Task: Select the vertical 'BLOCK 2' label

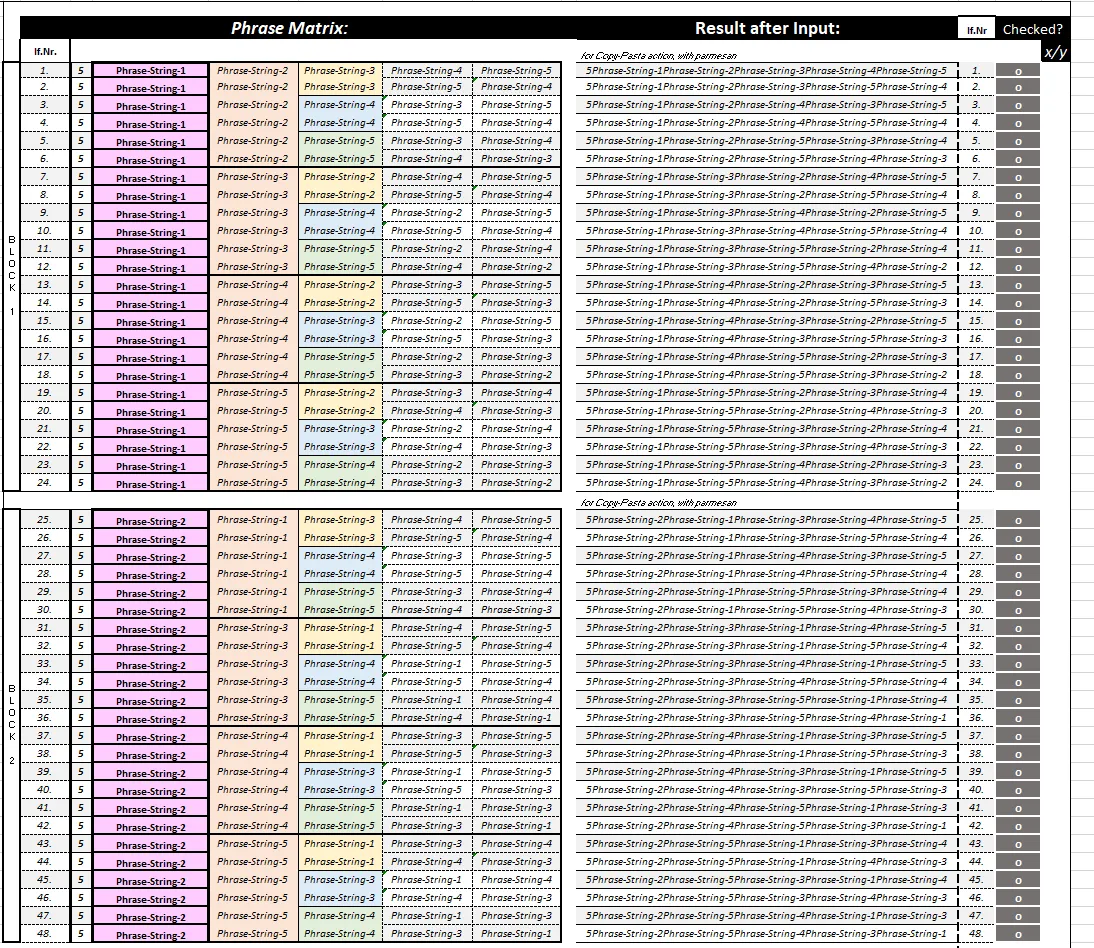Action: tap(12, 725)
